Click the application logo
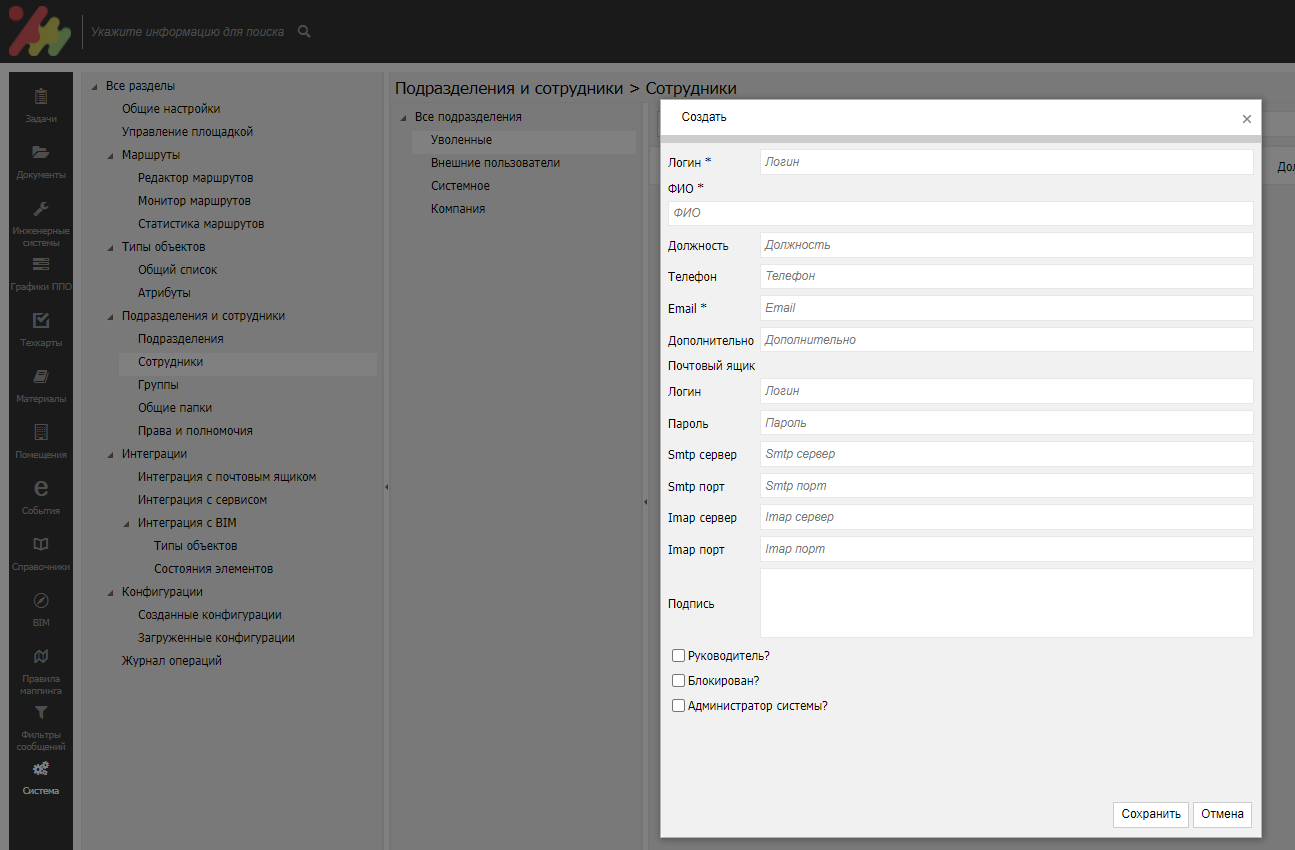Viewport: 1295px width, 850px height. 40,31
